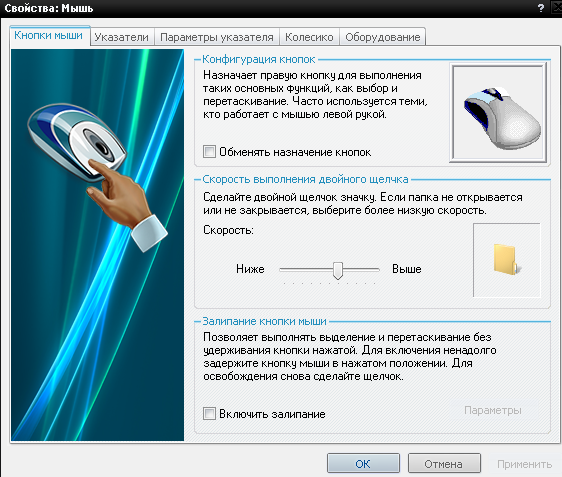Enable Обменять назначение кнопок checkbox

[x=209, y=152]
